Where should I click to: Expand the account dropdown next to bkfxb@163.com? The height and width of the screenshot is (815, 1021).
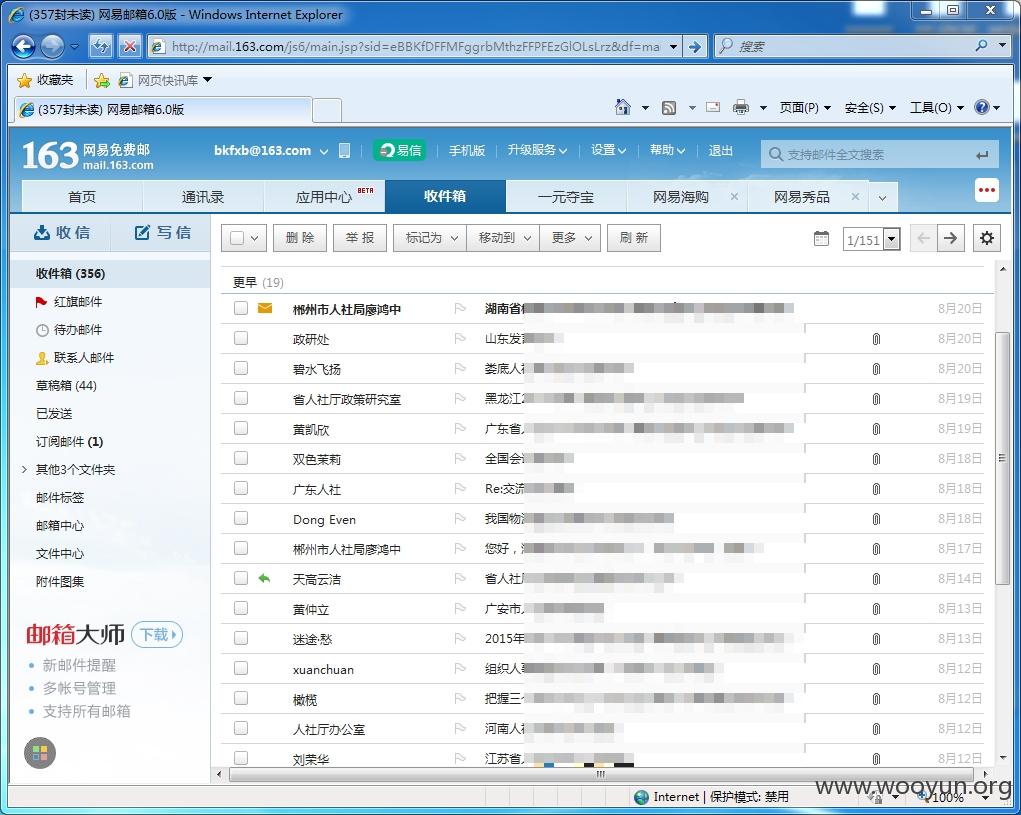tap(324, 152)
